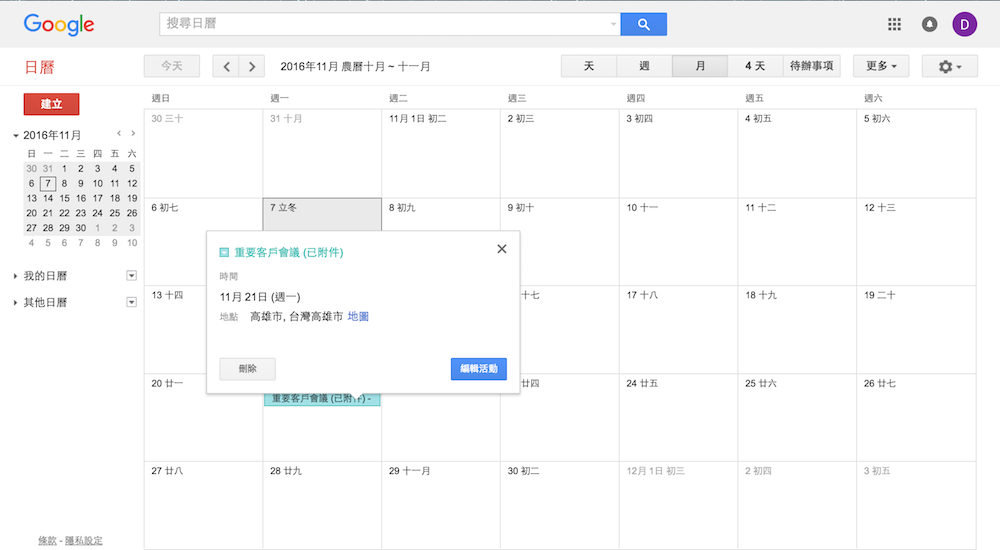Open the account avatar D
Image resolution: width=1000 pixels, height=550 pixels.
coord(964,24)
